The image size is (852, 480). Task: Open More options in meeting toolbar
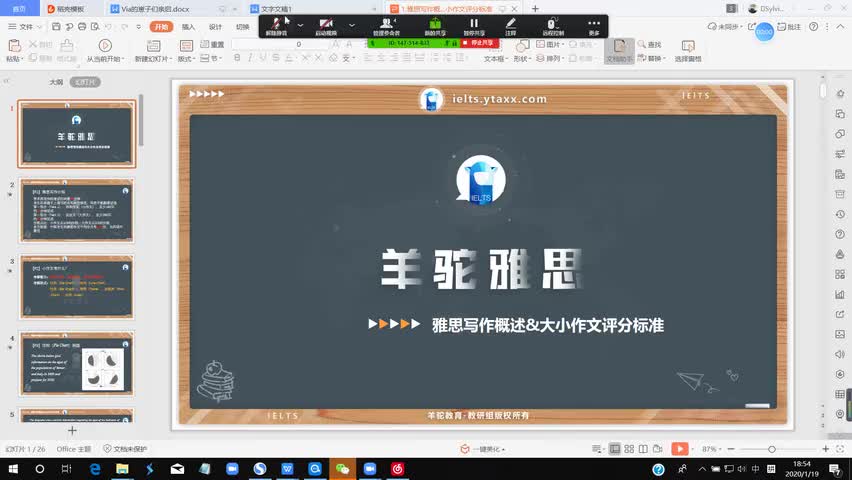594,26
